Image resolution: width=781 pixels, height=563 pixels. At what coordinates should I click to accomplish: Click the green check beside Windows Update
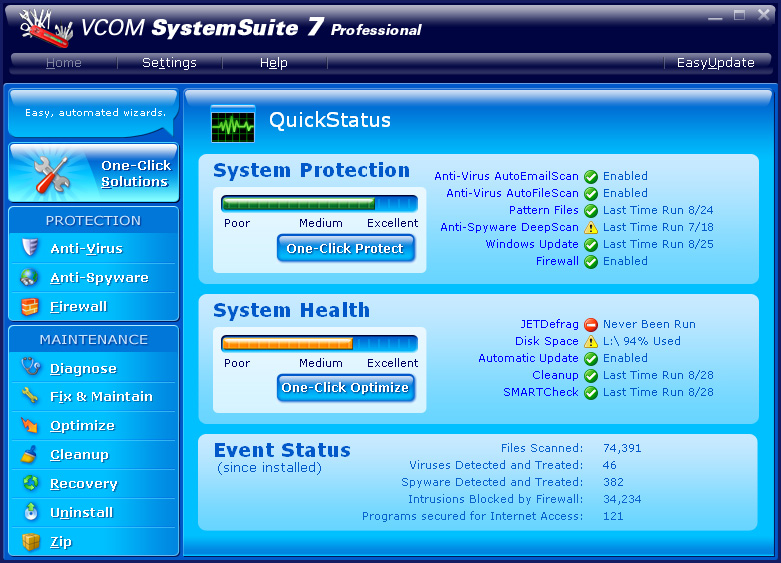pyautogui.click(x=591, y=245)
